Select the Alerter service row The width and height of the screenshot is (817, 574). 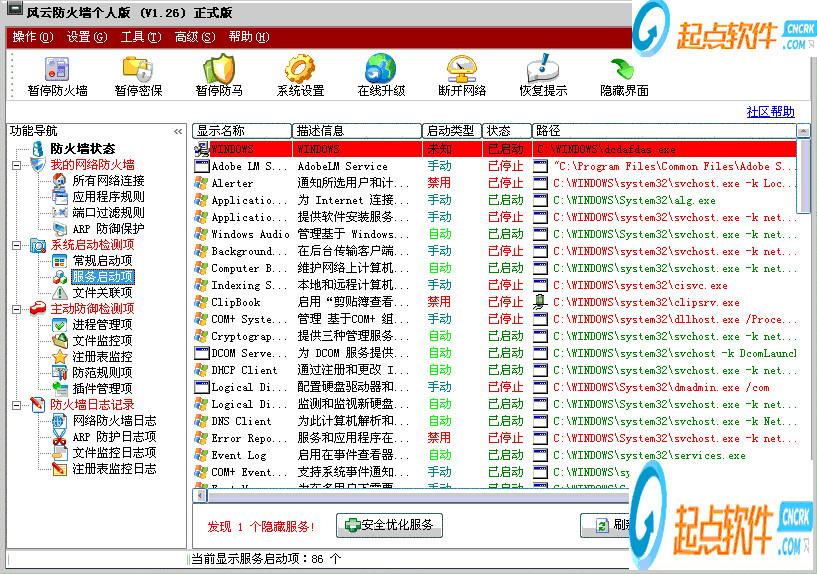(x=494, y=183)
